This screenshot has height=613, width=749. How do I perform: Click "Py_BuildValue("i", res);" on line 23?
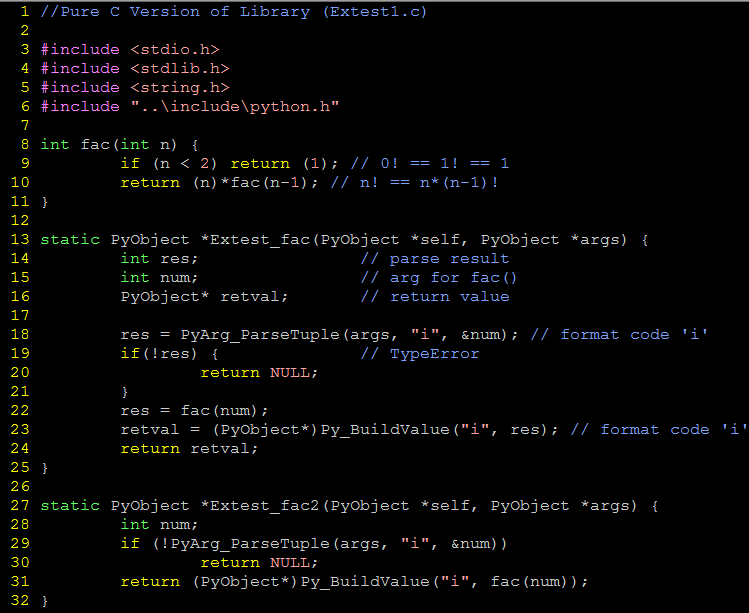pos(439,430)
